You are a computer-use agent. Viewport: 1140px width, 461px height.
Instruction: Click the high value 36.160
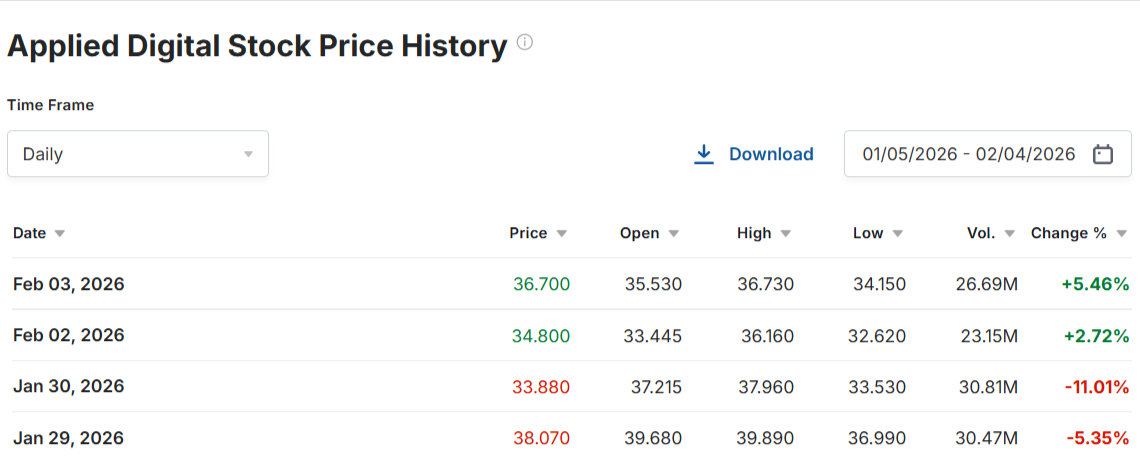pos(767,335)
